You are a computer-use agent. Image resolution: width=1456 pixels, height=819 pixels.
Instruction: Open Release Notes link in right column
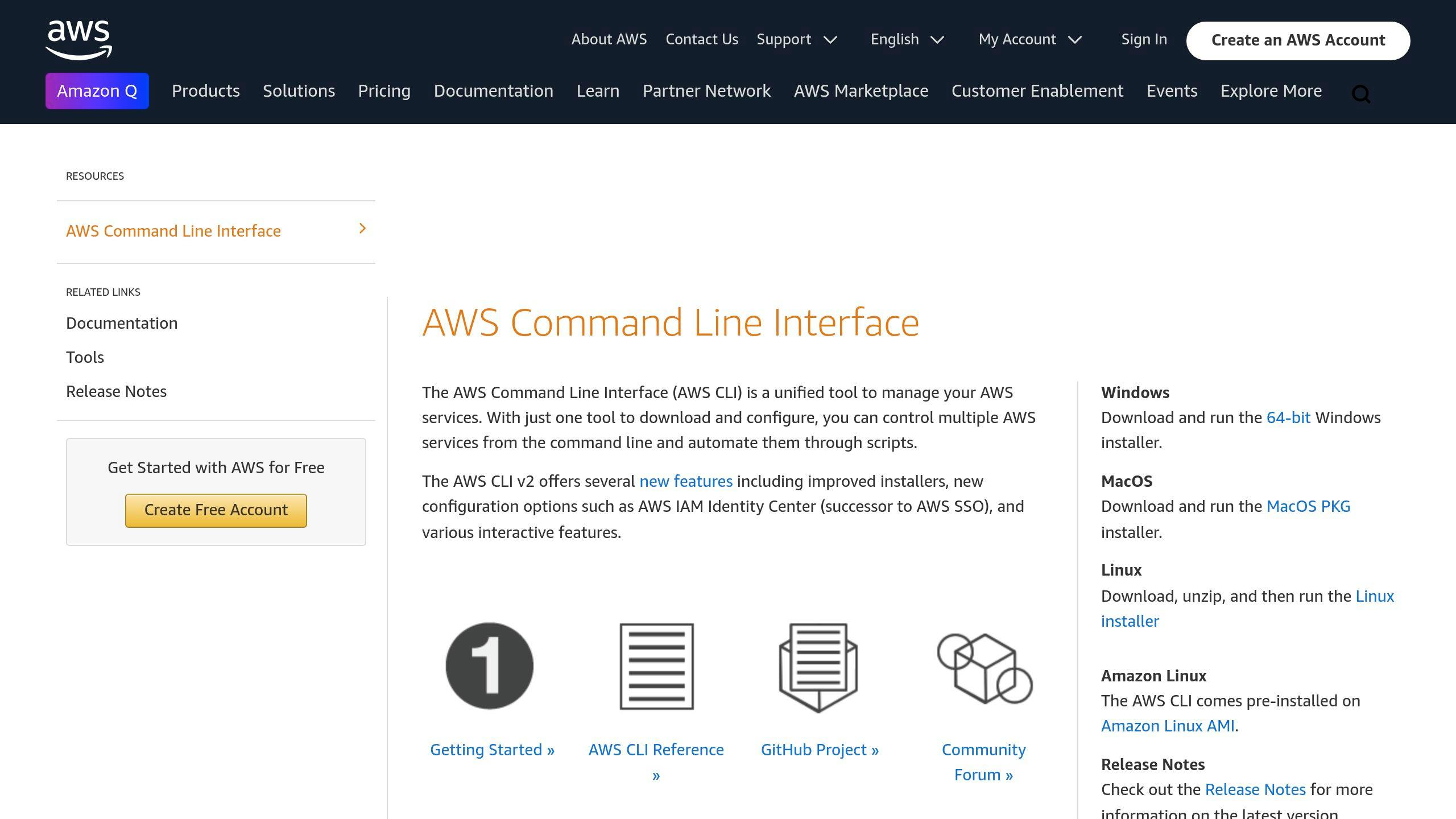pyautogui.click(x=1255, y=789)
